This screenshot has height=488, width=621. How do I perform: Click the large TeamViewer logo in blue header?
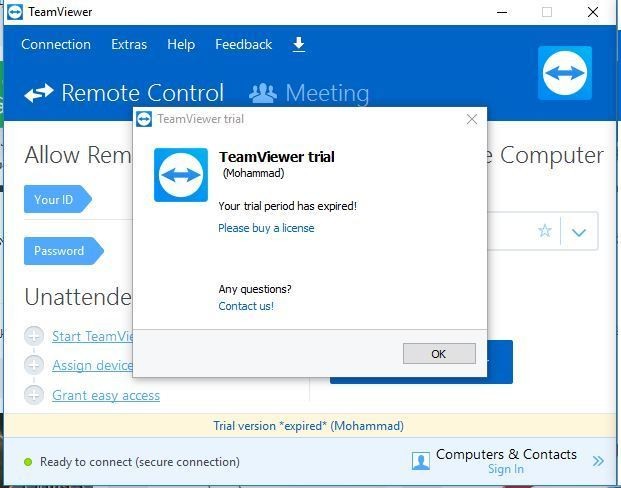click(x=565, y=73)
